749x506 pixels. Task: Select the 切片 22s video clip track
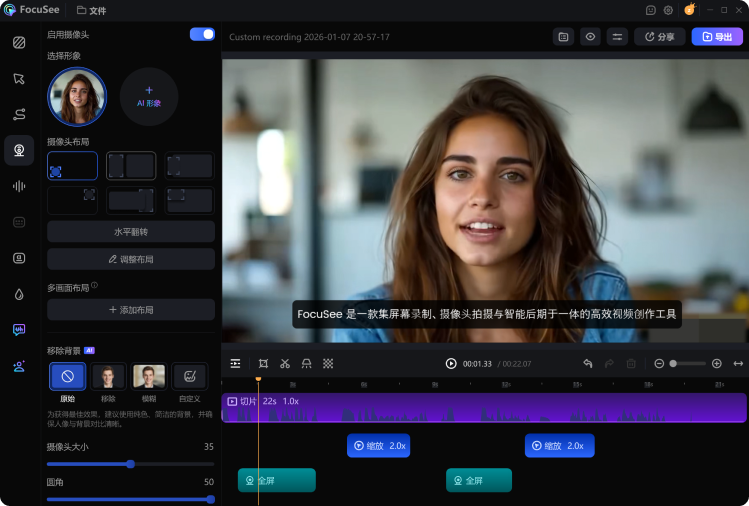[x=484, y=408]
